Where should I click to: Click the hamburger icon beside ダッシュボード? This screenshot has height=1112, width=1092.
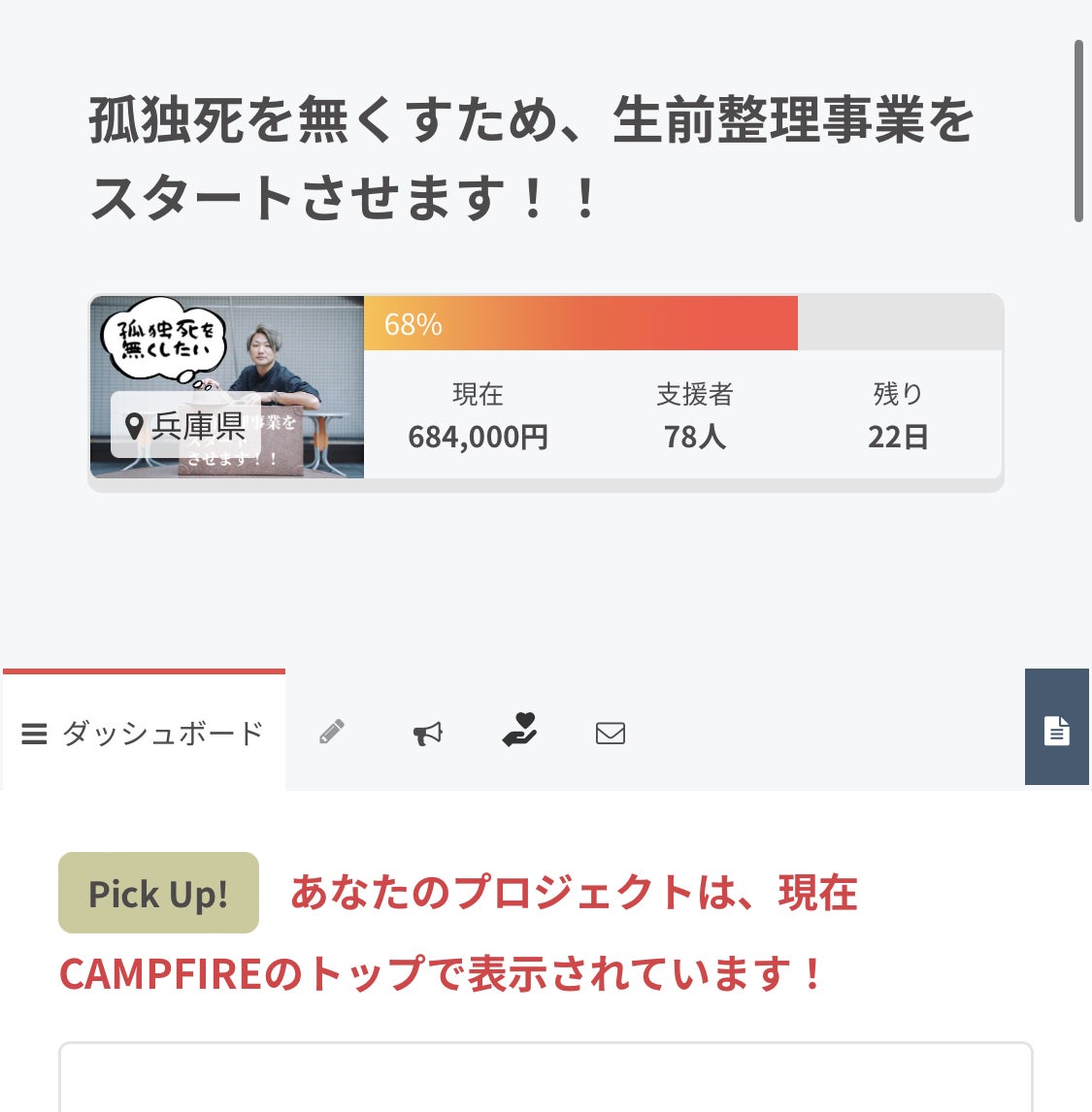point(34,734)
